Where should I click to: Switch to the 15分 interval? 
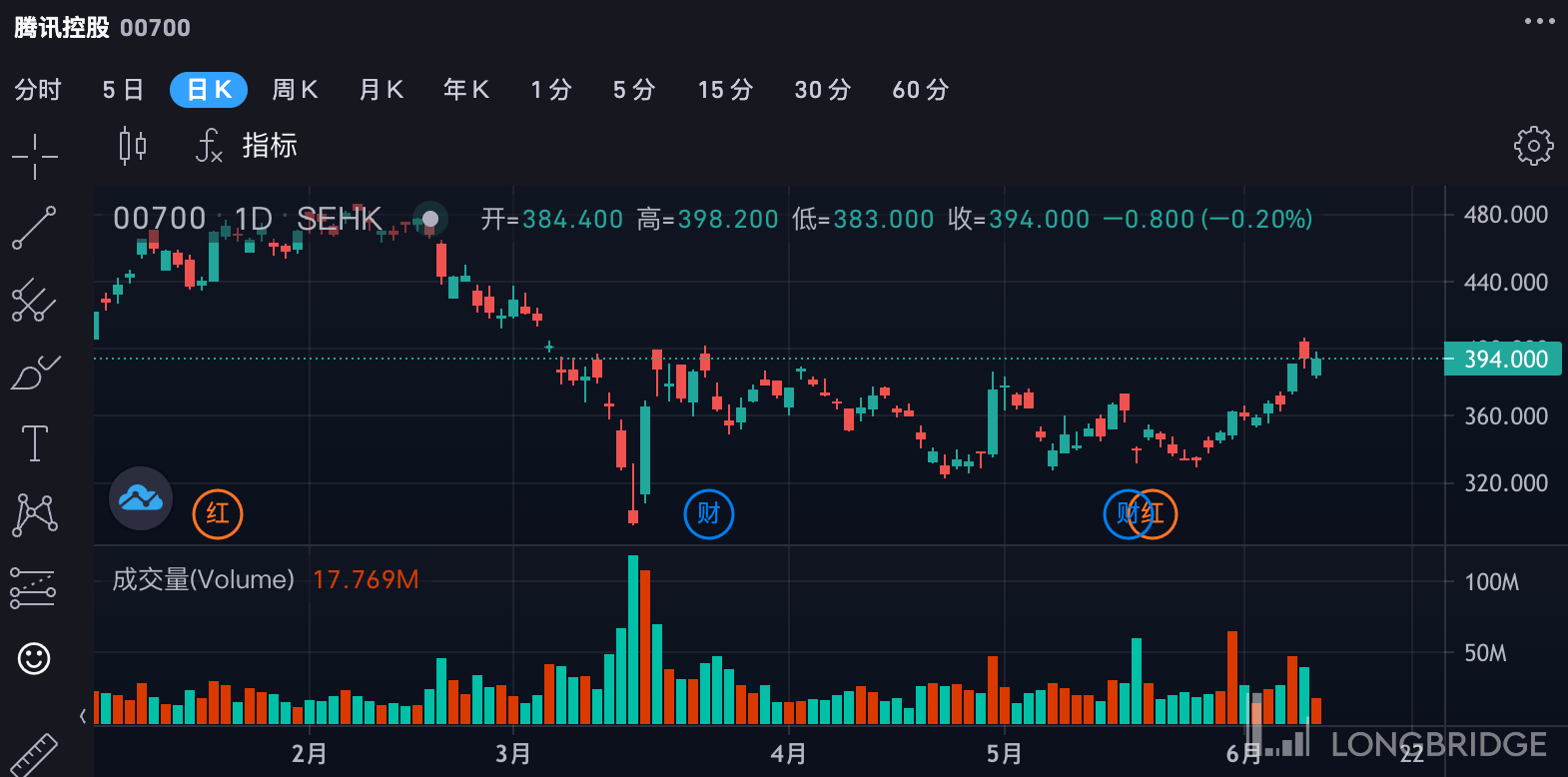726,90
